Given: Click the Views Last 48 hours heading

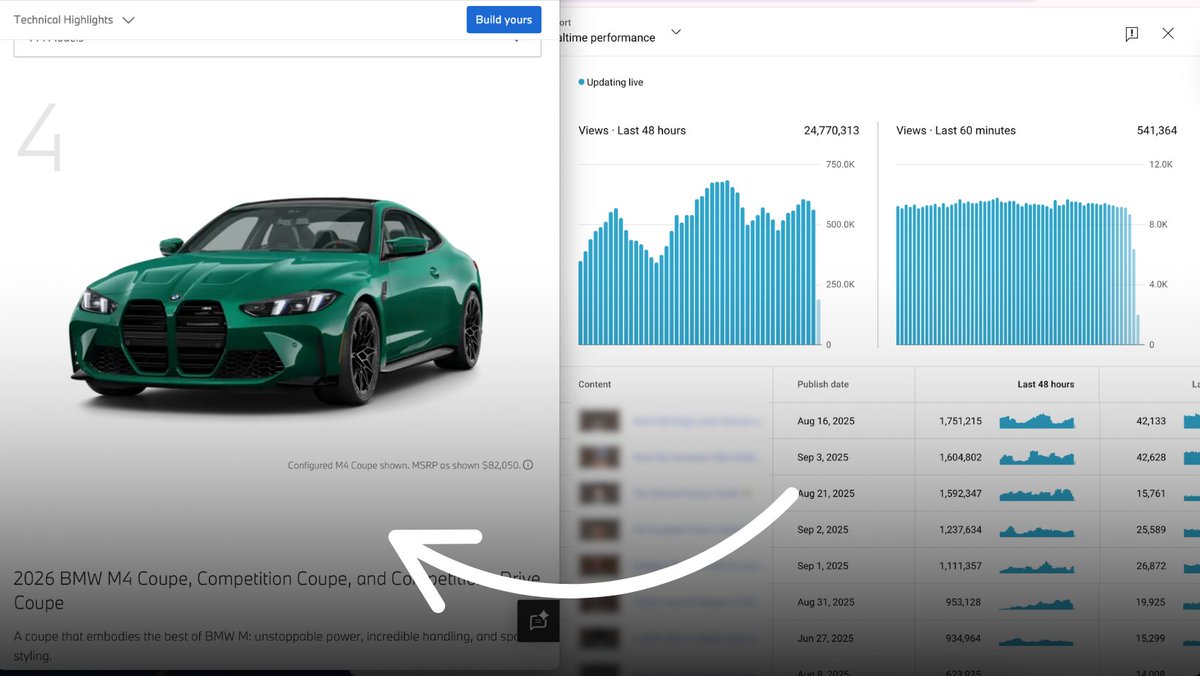Looking at the screenshot, I should pos(632,131).
